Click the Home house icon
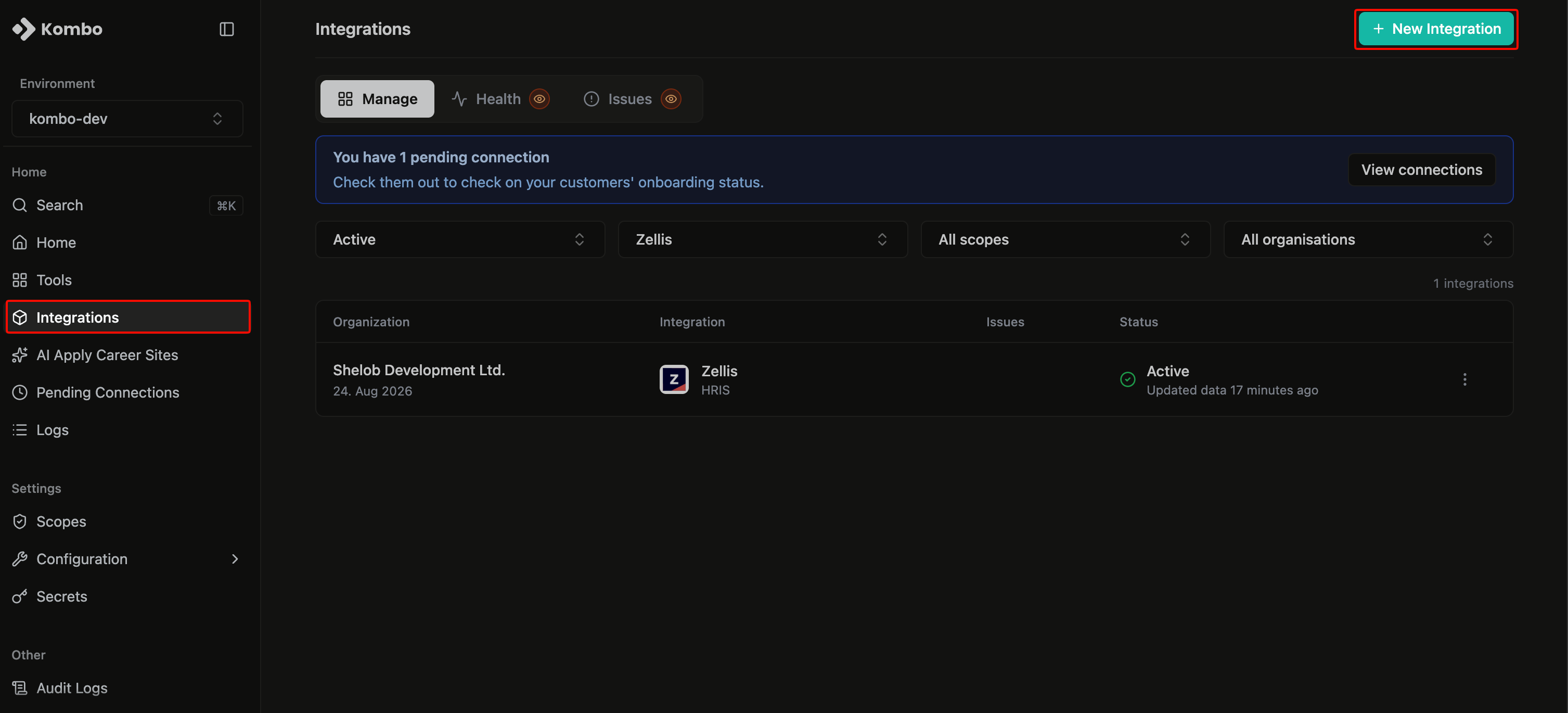This screenshot has height=713, width=1568. click(x=19, y=243)
